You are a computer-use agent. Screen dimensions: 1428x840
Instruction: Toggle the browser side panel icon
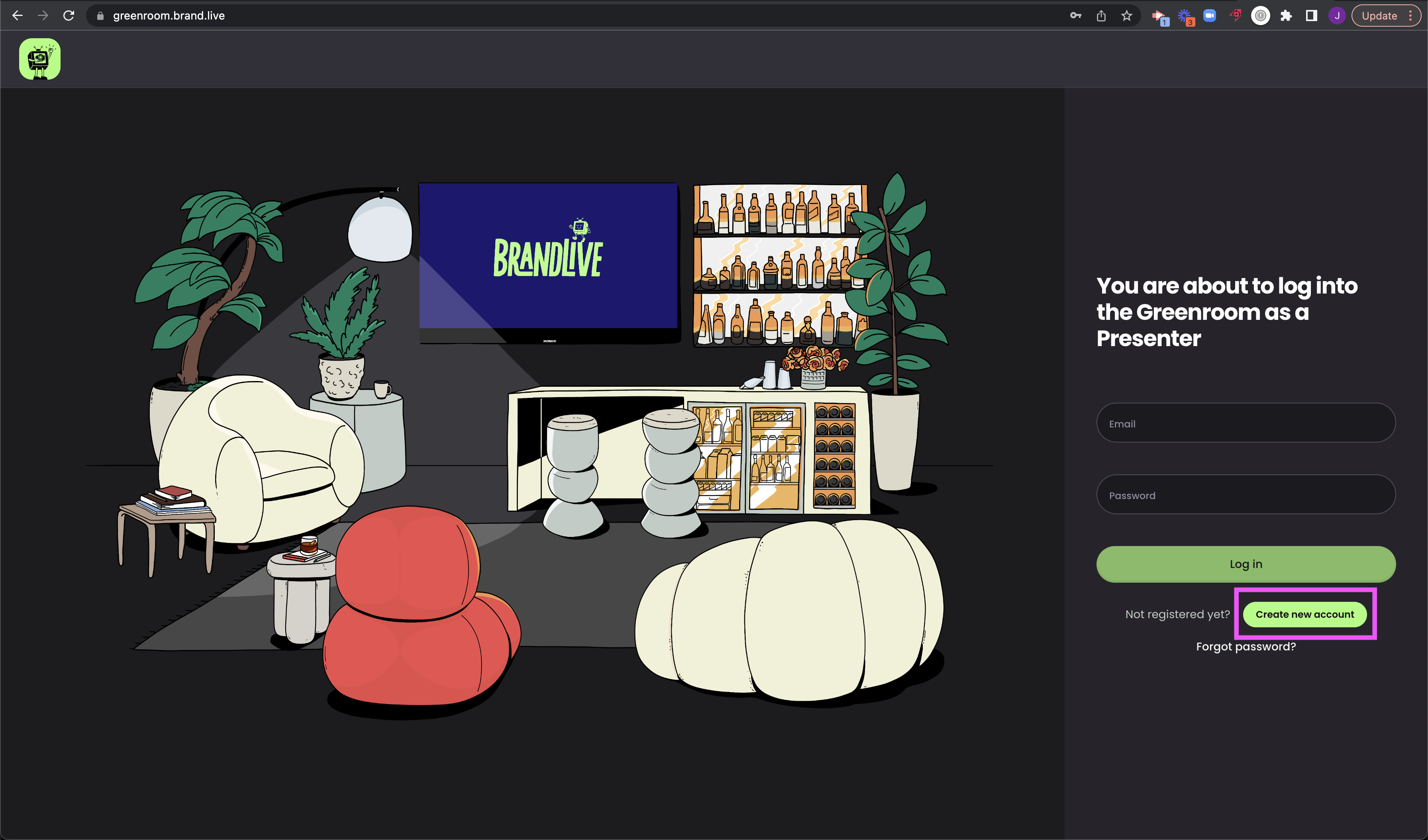(1311, 16)
